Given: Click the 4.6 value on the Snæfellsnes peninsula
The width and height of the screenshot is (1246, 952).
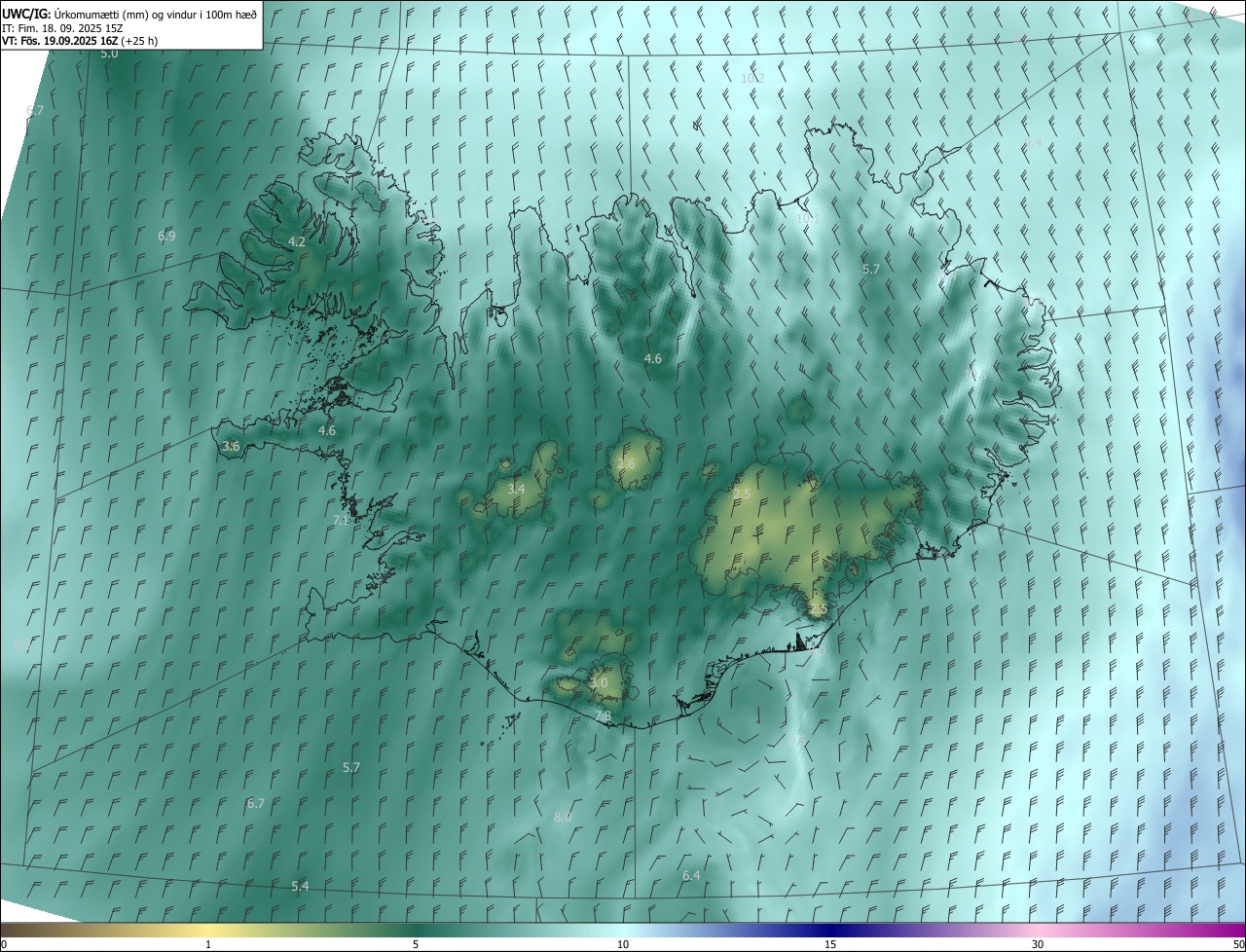Looking at the screenshot, I should coord(327,430).
